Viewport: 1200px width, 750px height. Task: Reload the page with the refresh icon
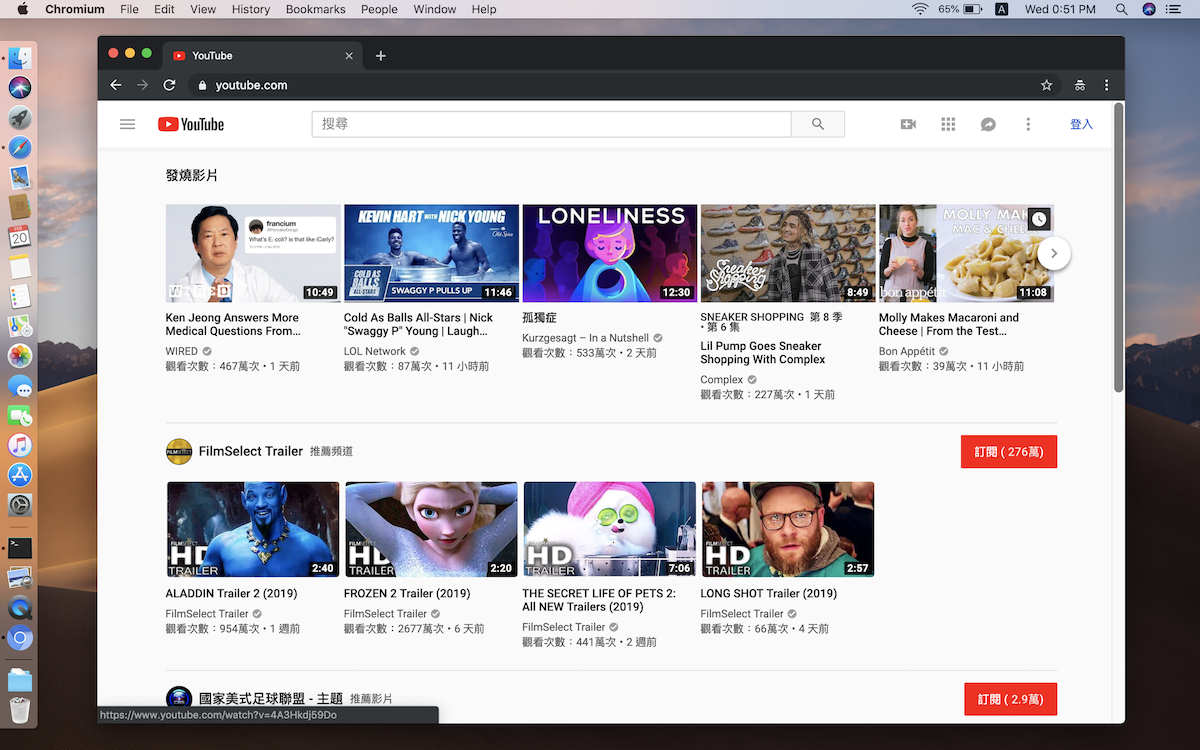(169, 85)
